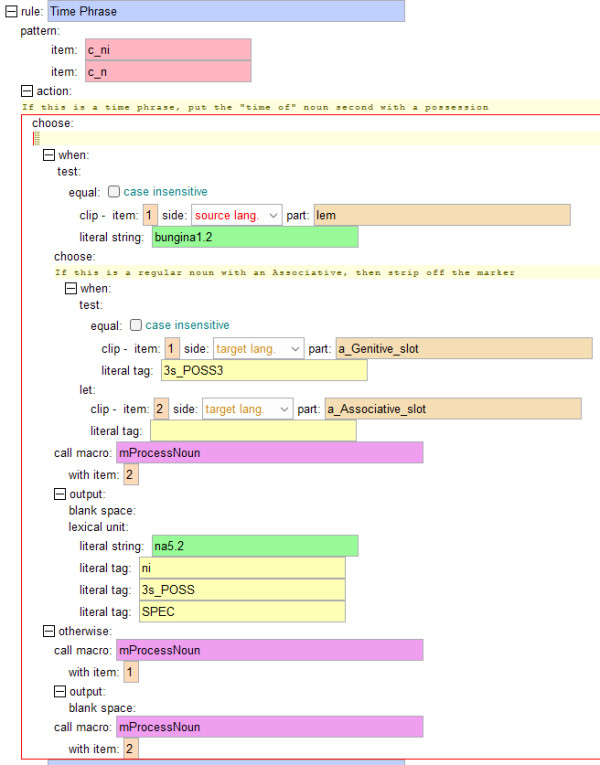Edit the part field containing lem
This screenshot has width=600, height=765.
(442, 215)
